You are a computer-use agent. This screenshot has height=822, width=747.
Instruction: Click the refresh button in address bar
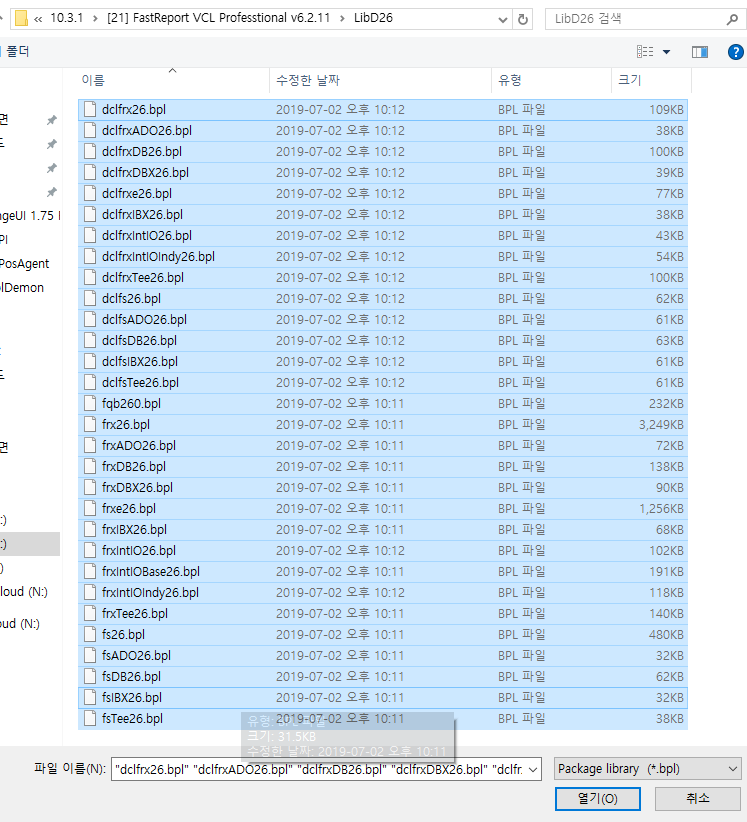click(523, 19)
